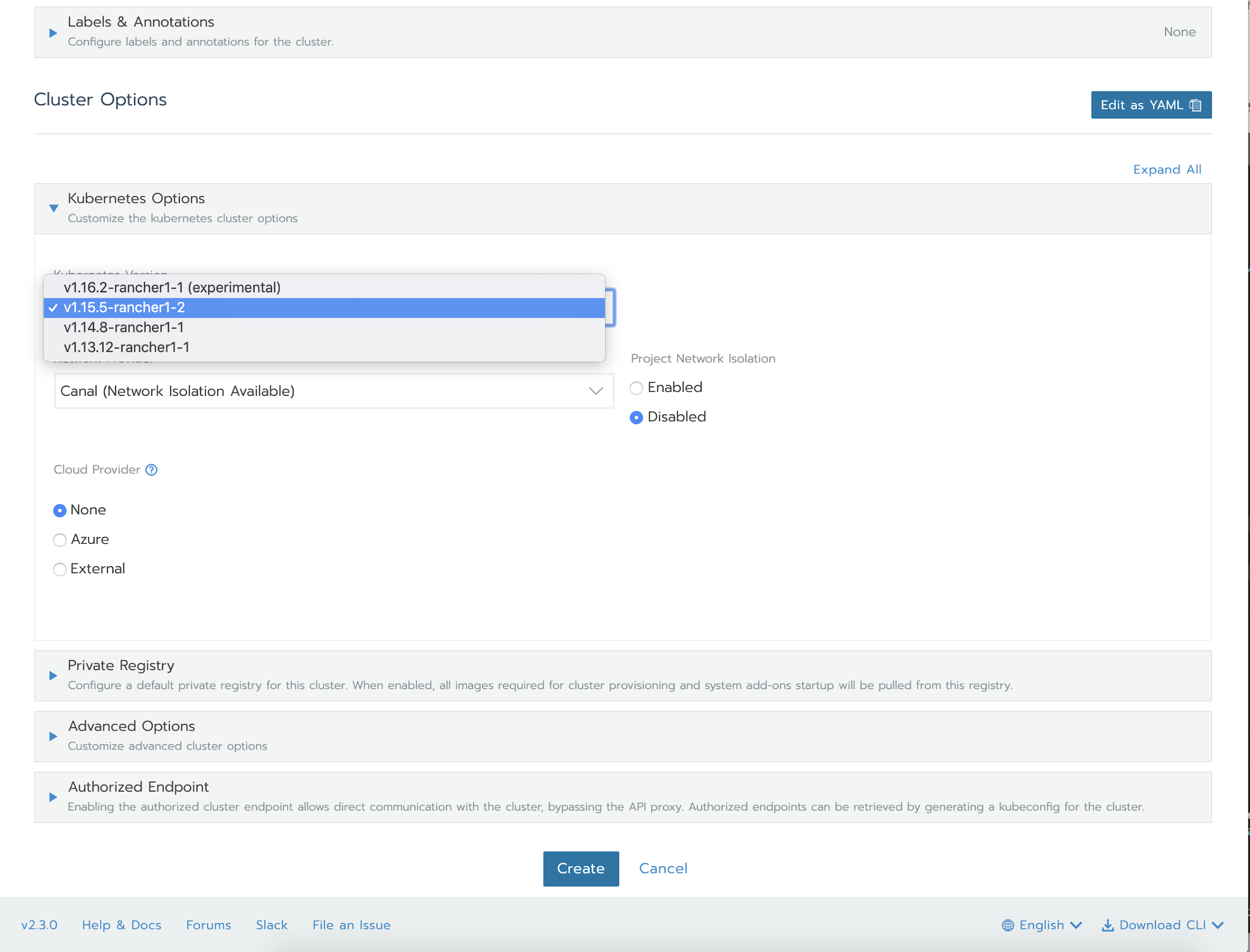Select Azure as the cloud provider
Screen dimensions: 1250x952
point(59,540)
